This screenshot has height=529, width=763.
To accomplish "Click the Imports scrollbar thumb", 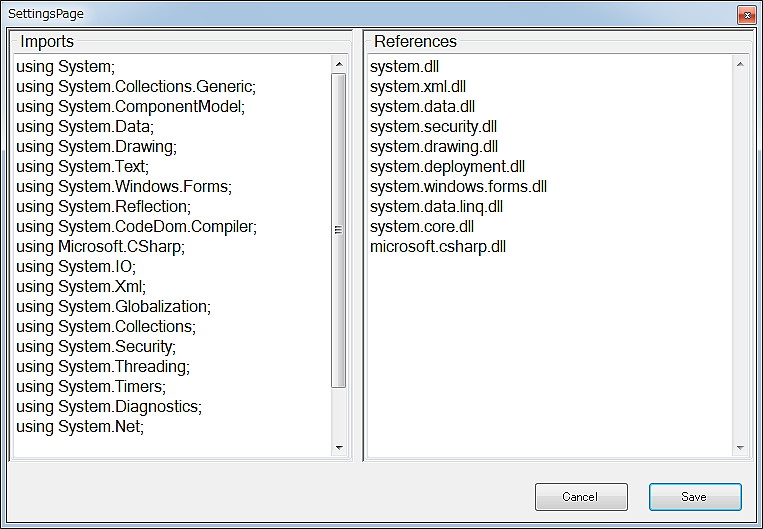I will click(338, 229).
